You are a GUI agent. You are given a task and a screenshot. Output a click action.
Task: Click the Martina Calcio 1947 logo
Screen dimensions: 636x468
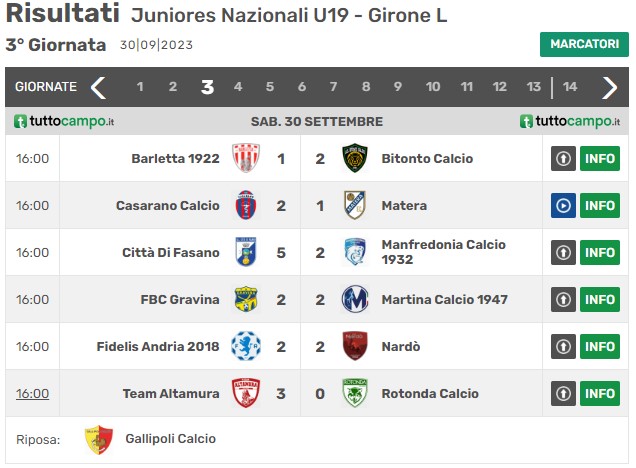tap(355, 299)
